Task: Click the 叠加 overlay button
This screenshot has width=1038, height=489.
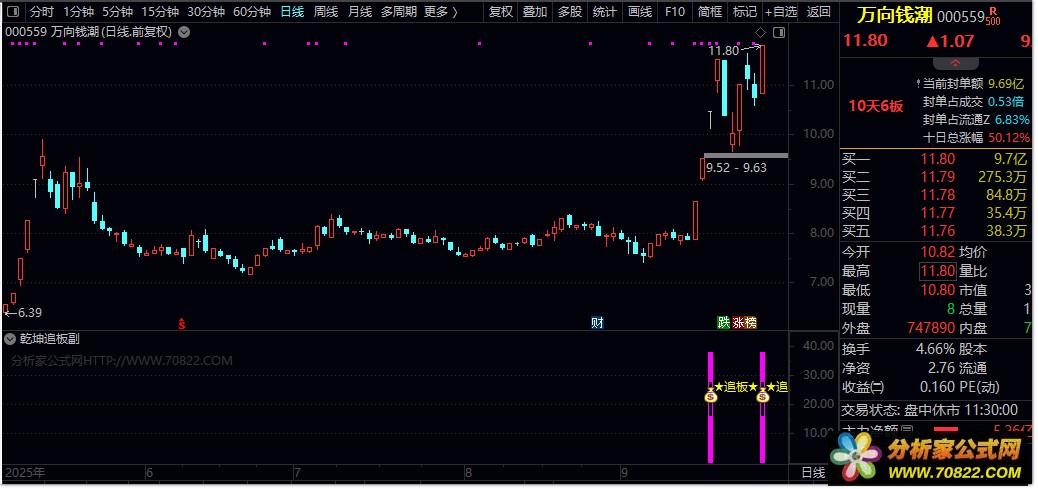Action: [x=535, y=12]
